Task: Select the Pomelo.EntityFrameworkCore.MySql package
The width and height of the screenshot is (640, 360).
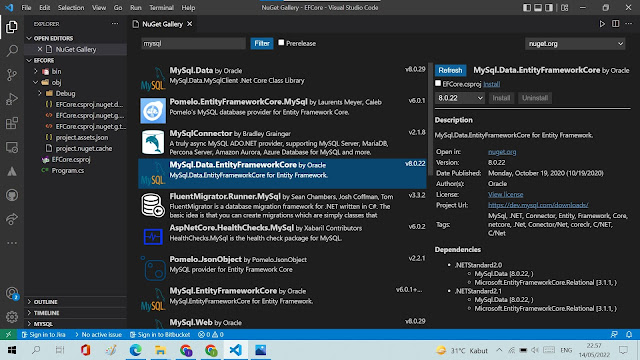Action: click(282, 110)
